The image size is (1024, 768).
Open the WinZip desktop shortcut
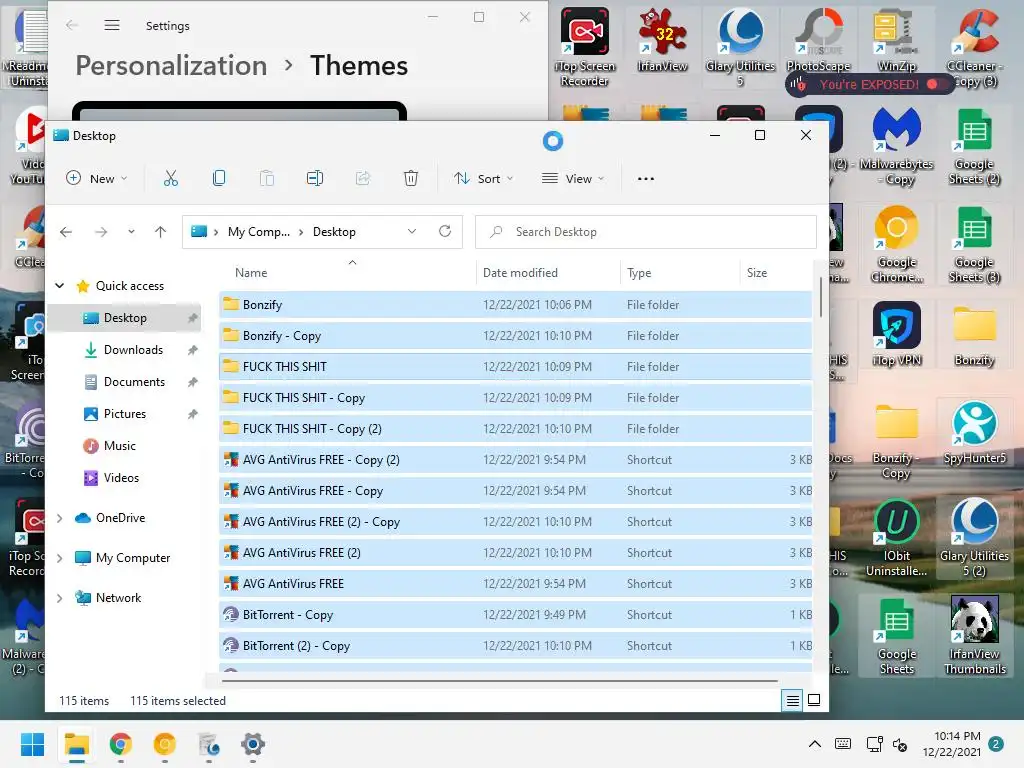(896, 40)
